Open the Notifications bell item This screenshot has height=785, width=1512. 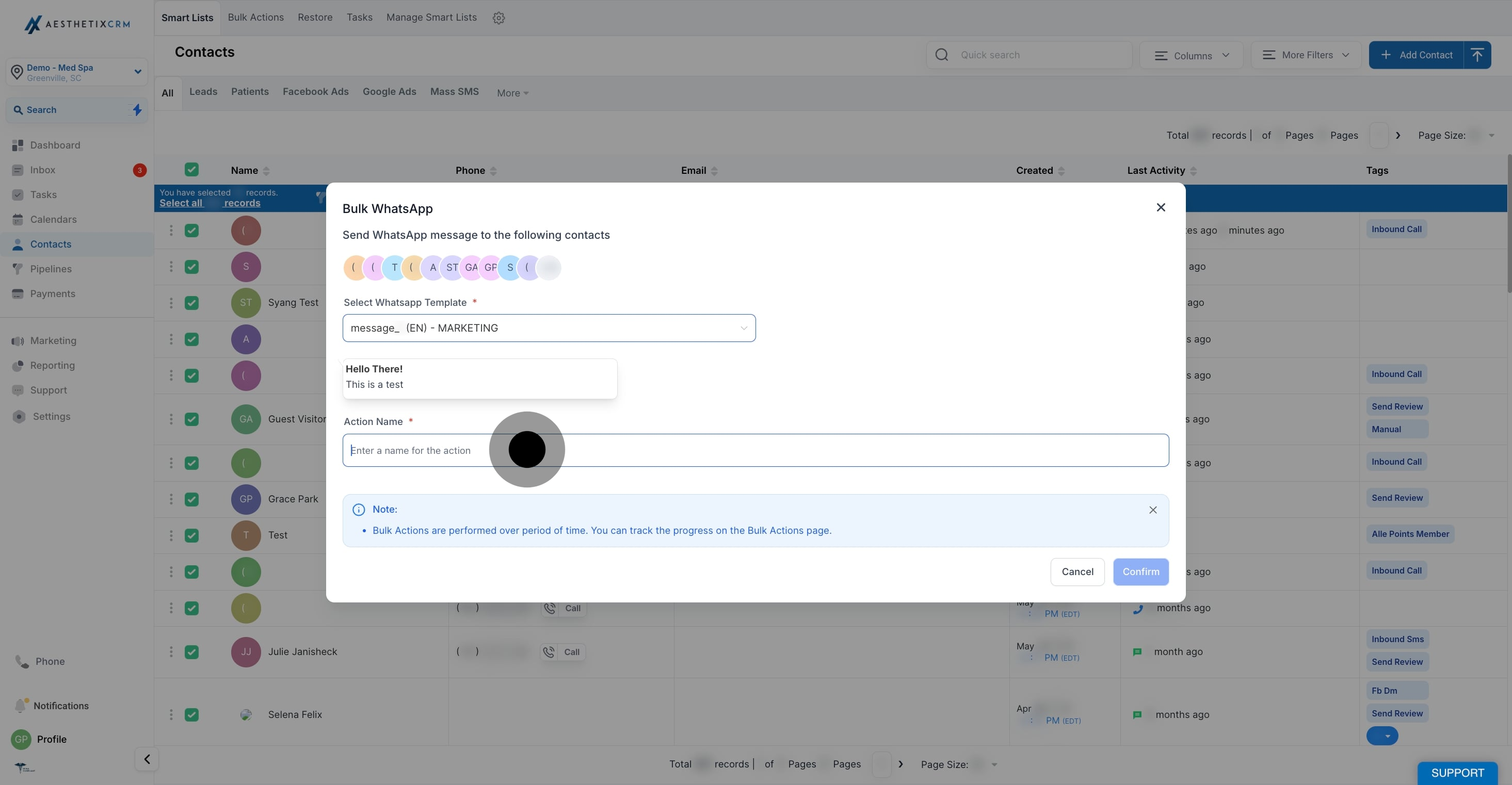[60, 706]
